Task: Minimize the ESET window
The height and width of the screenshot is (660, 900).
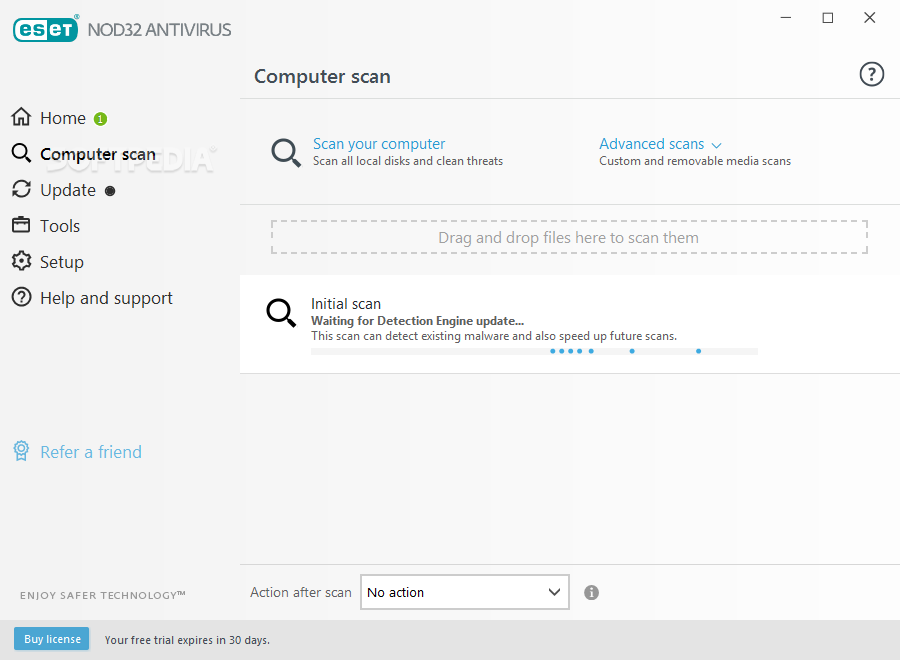Action: click(786, 18)
